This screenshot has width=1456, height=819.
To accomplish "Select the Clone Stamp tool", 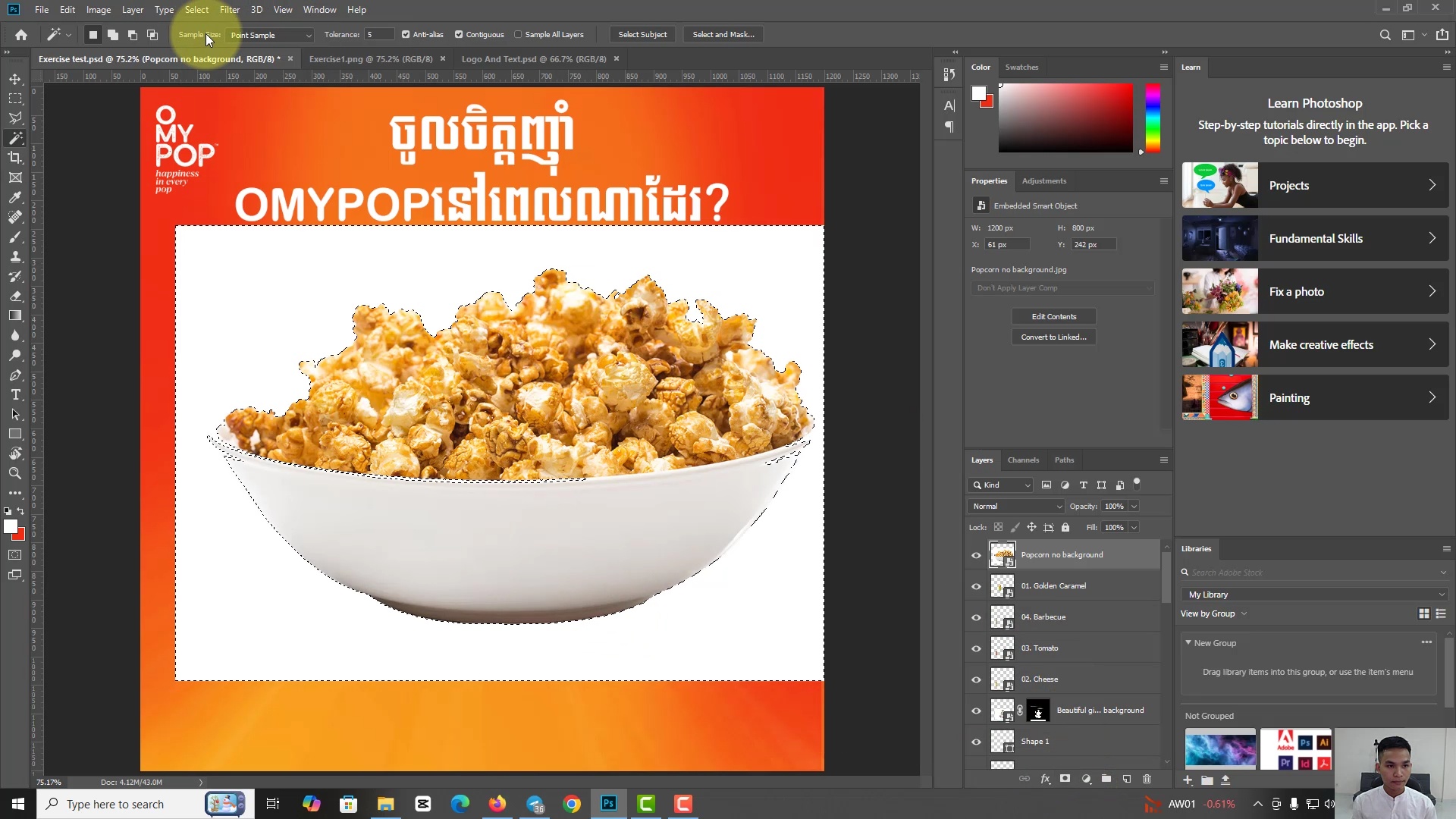I will (15, 257).
